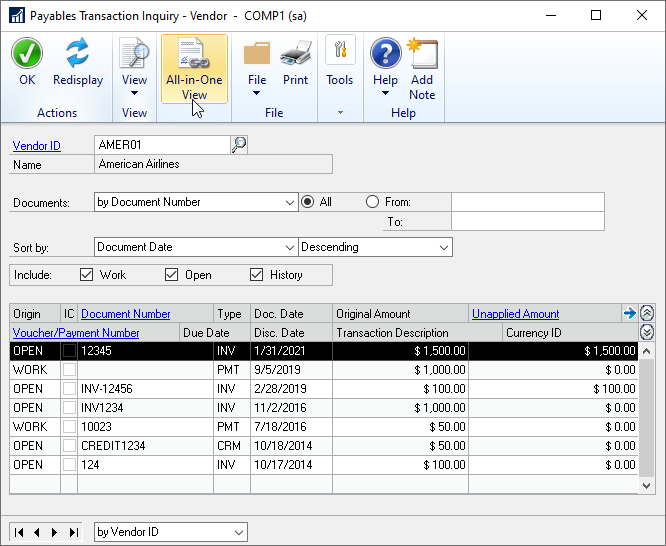Click blue arrow next to Unapplied Amount
Screen dimensions: 666x546
coord(629,314)
